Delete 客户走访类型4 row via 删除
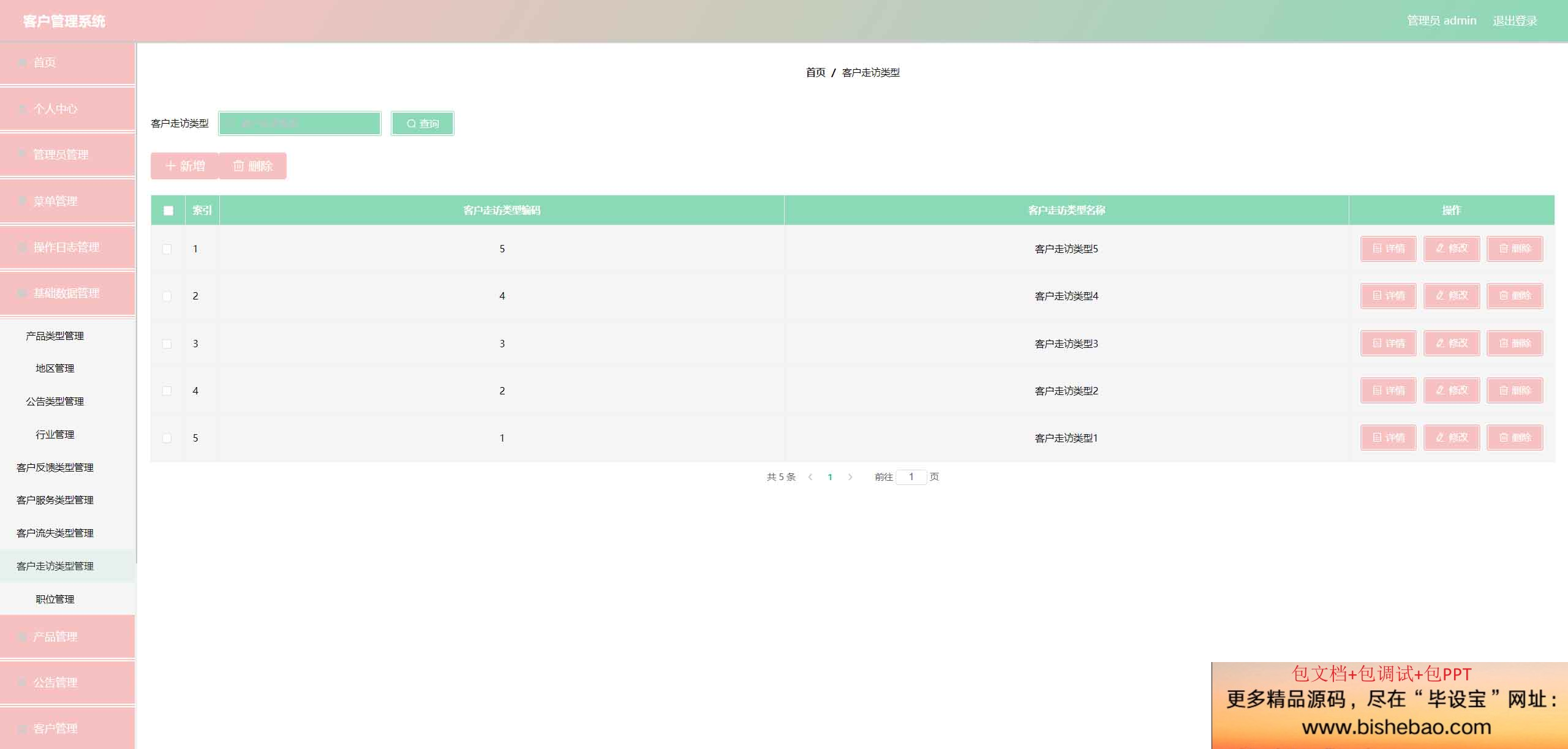The height and width of the screenshot is (749, 1568). pos(1515,296)
